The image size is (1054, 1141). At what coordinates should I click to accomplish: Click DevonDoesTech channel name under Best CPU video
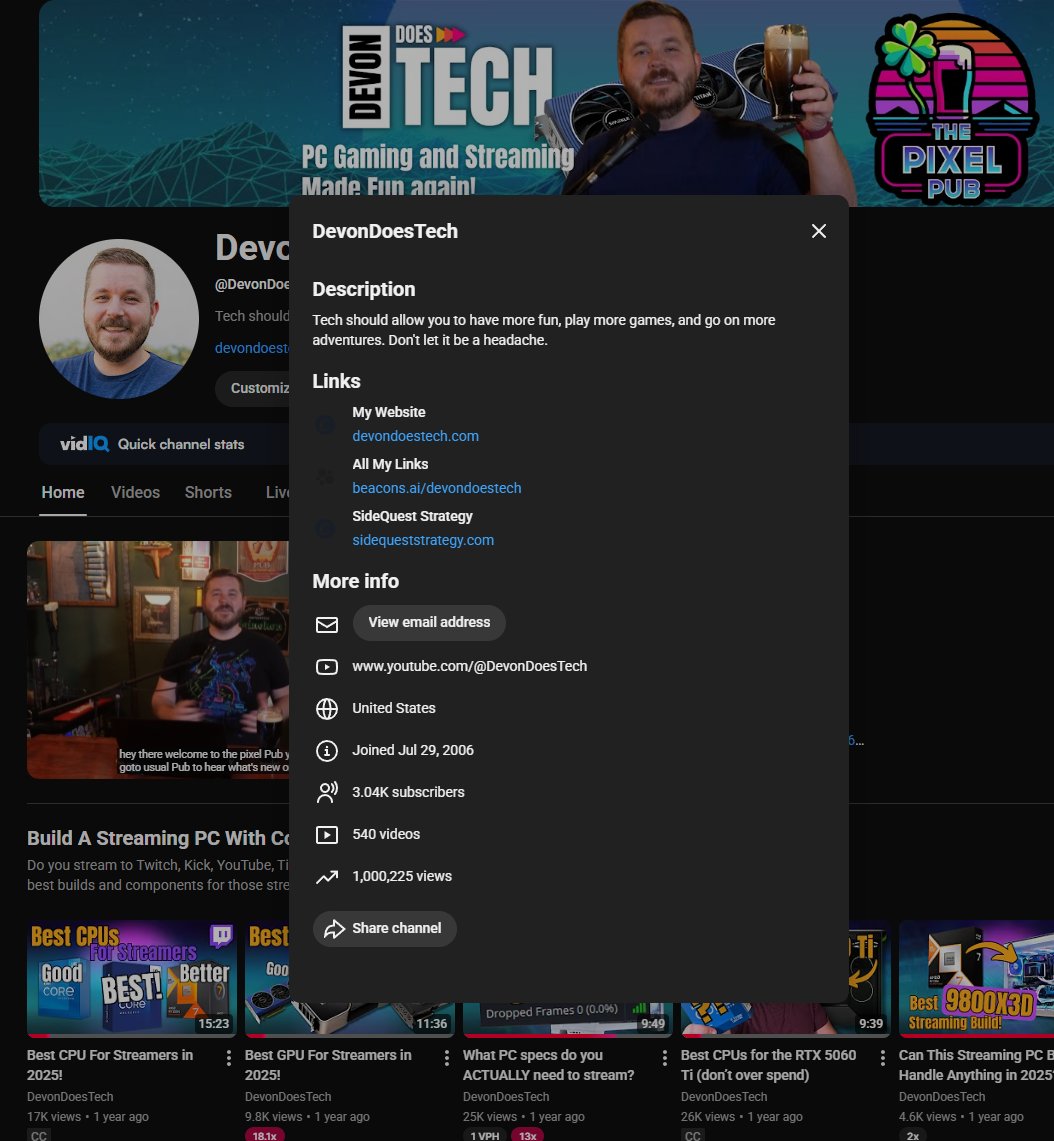point(70,1097)
